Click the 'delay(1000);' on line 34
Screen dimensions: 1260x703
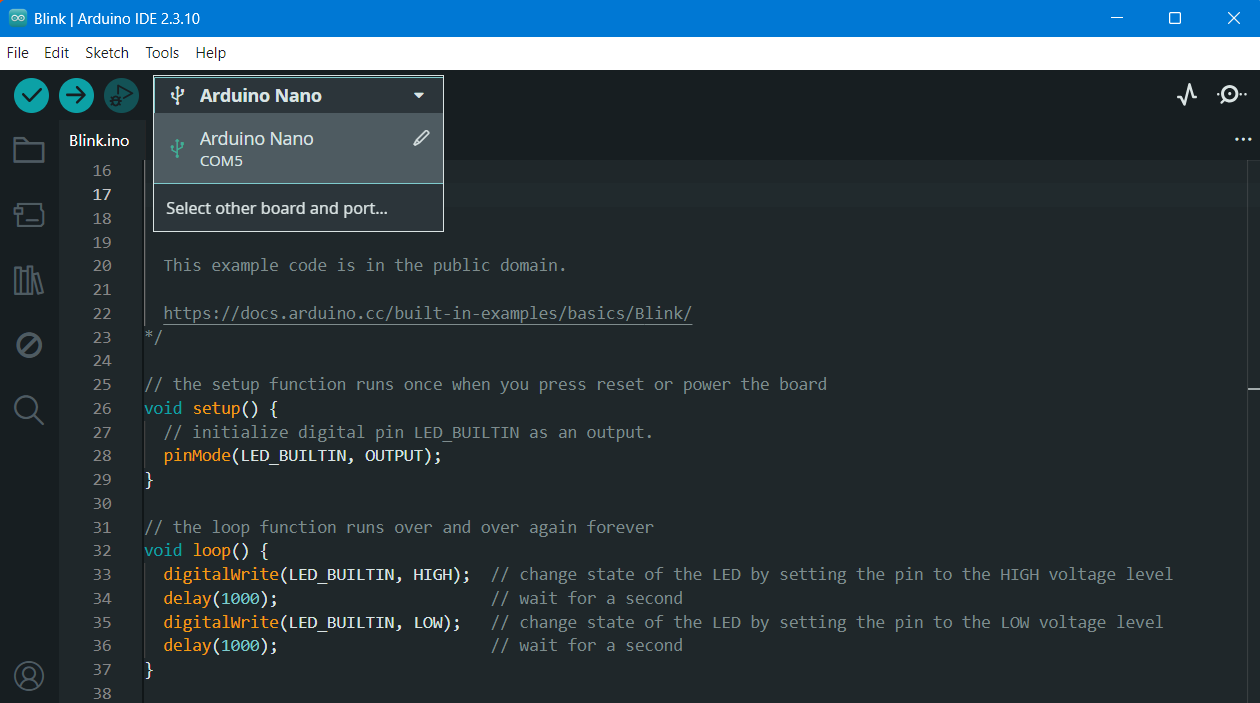pyautogui.click(x=220, y=598)
